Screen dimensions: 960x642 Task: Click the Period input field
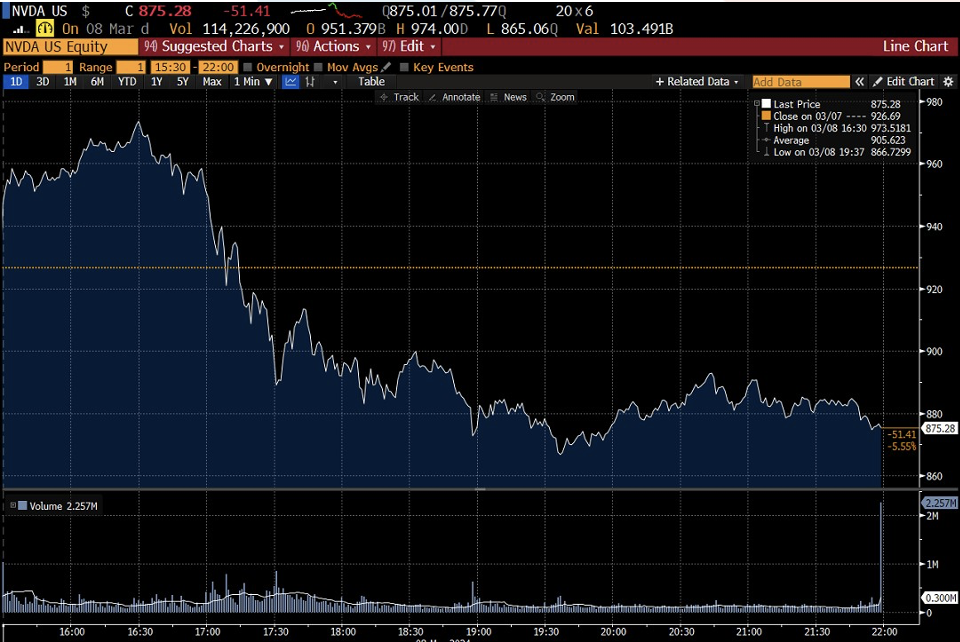click(58, 67)
